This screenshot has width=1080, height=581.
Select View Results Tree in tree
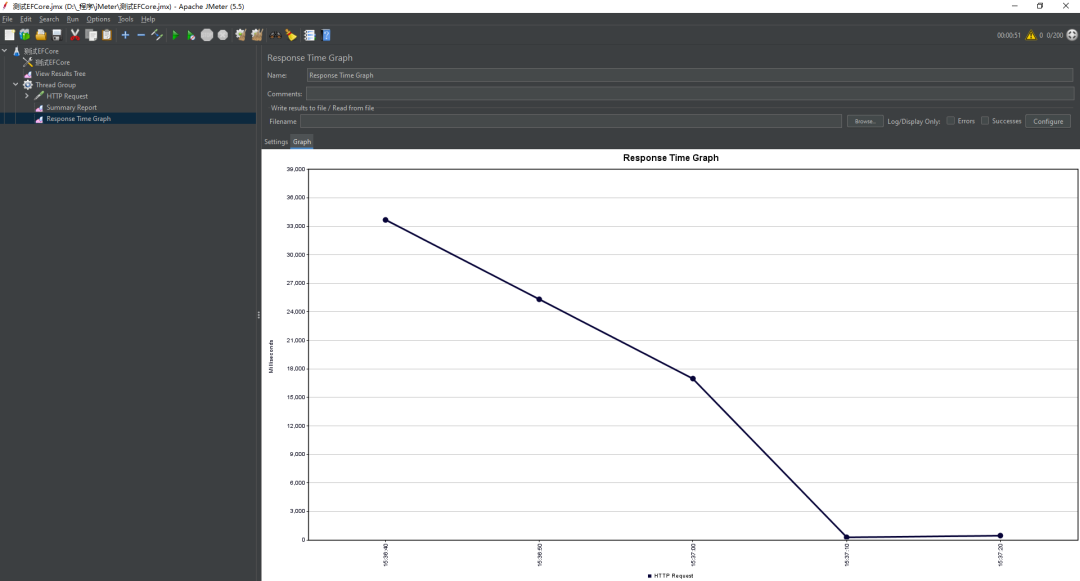pyautogui.click(x=61, y=74)
